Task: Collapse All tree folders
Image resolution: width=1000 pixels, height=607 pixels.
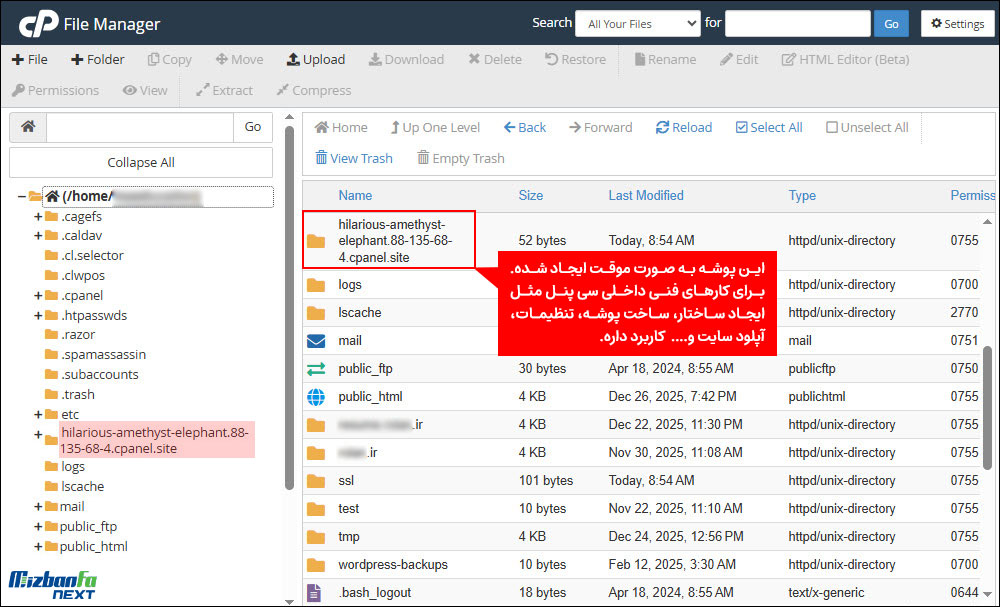Action: pos(140,162)
